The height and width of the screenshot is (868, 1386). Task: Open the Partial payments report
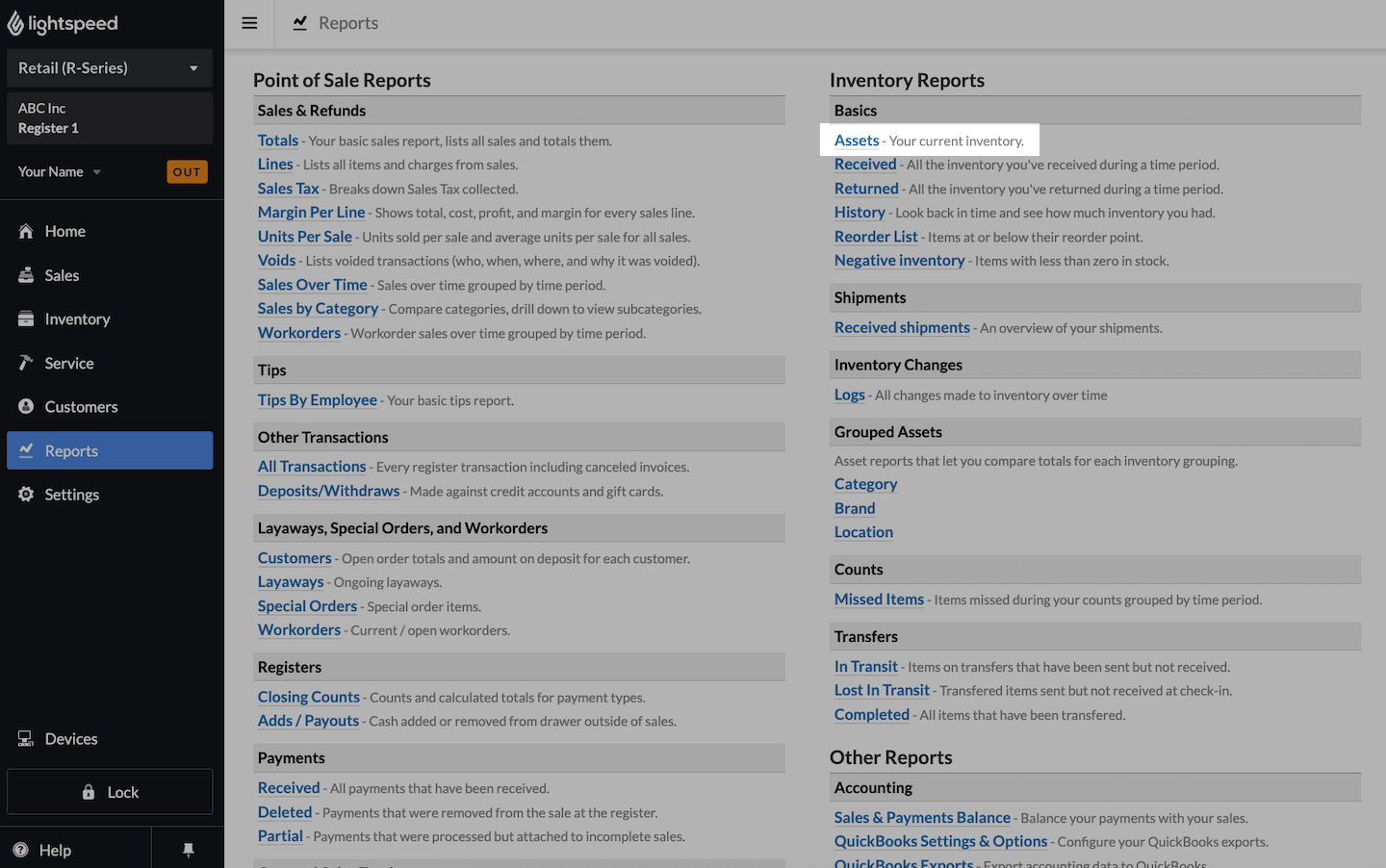tap(280, 836)
